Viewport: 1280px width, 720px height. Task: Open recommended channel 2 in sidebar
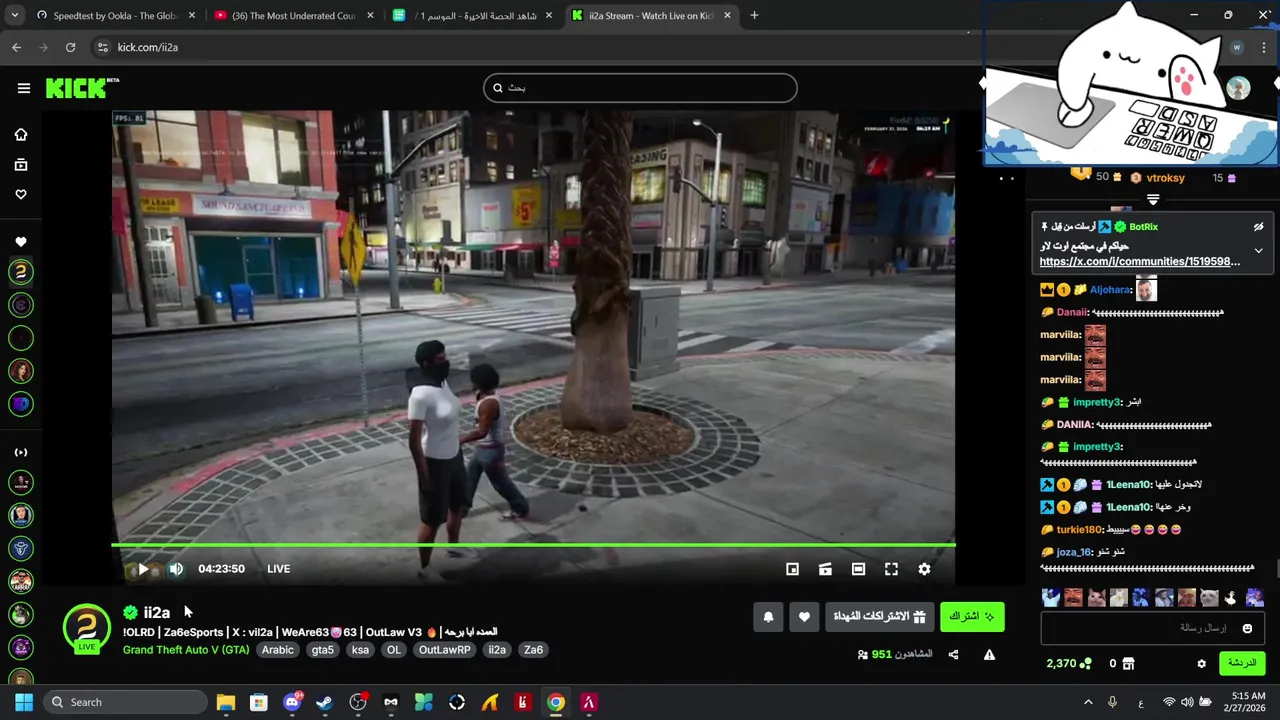coord(21,272)
